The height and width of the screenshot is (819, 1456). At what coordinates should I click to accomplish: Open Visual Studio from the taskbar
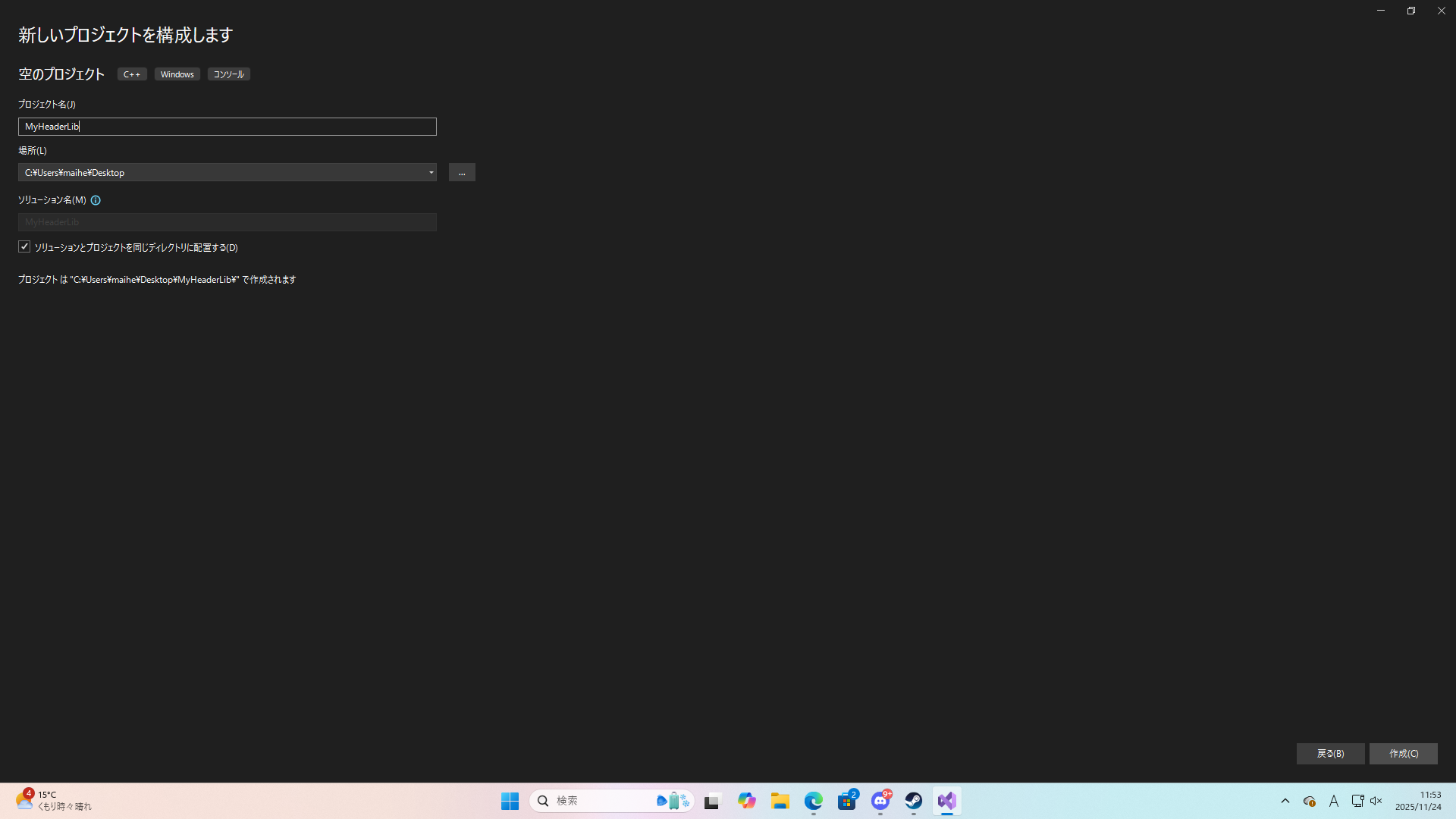point(946,801)
